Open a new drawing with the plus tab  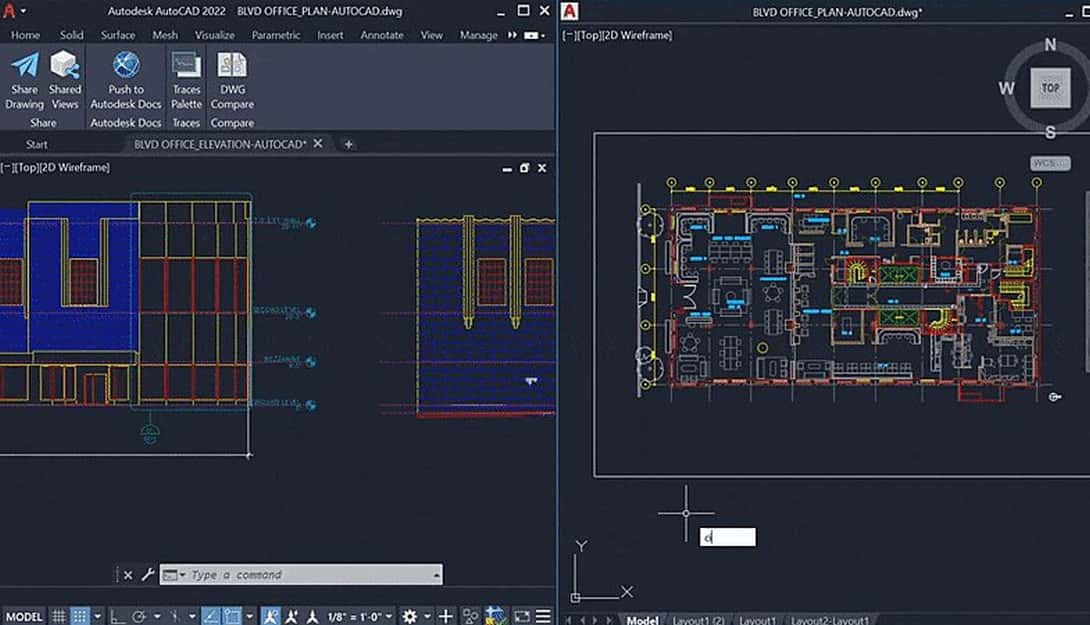[348, 144]
